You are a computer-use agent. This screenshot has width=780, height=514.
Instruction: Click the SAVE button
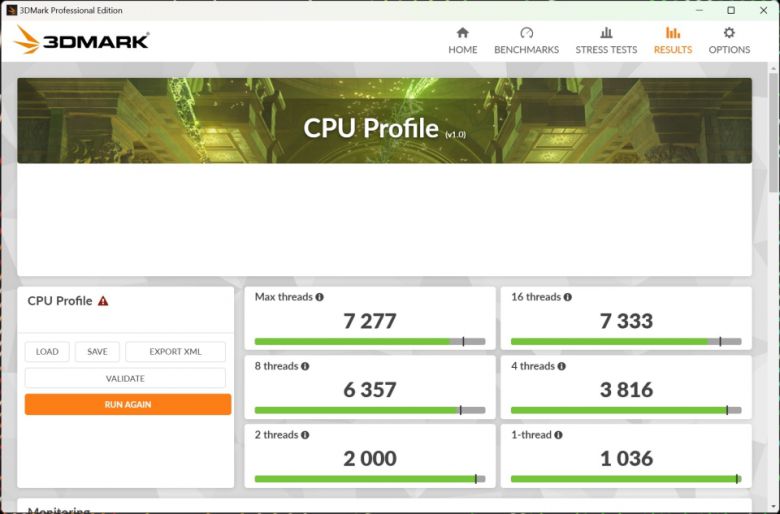98,352
